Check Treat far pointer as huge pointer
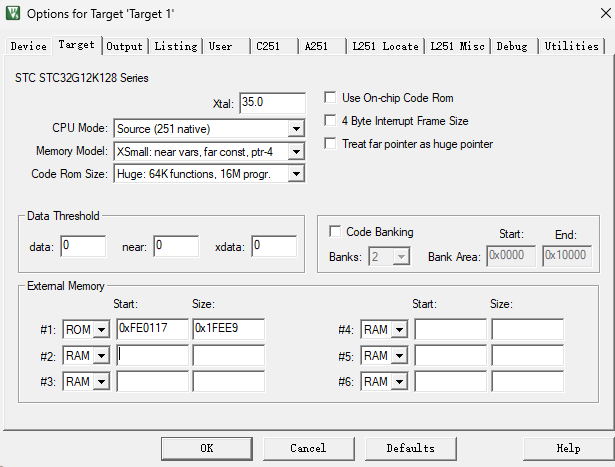 pos(330,144)
